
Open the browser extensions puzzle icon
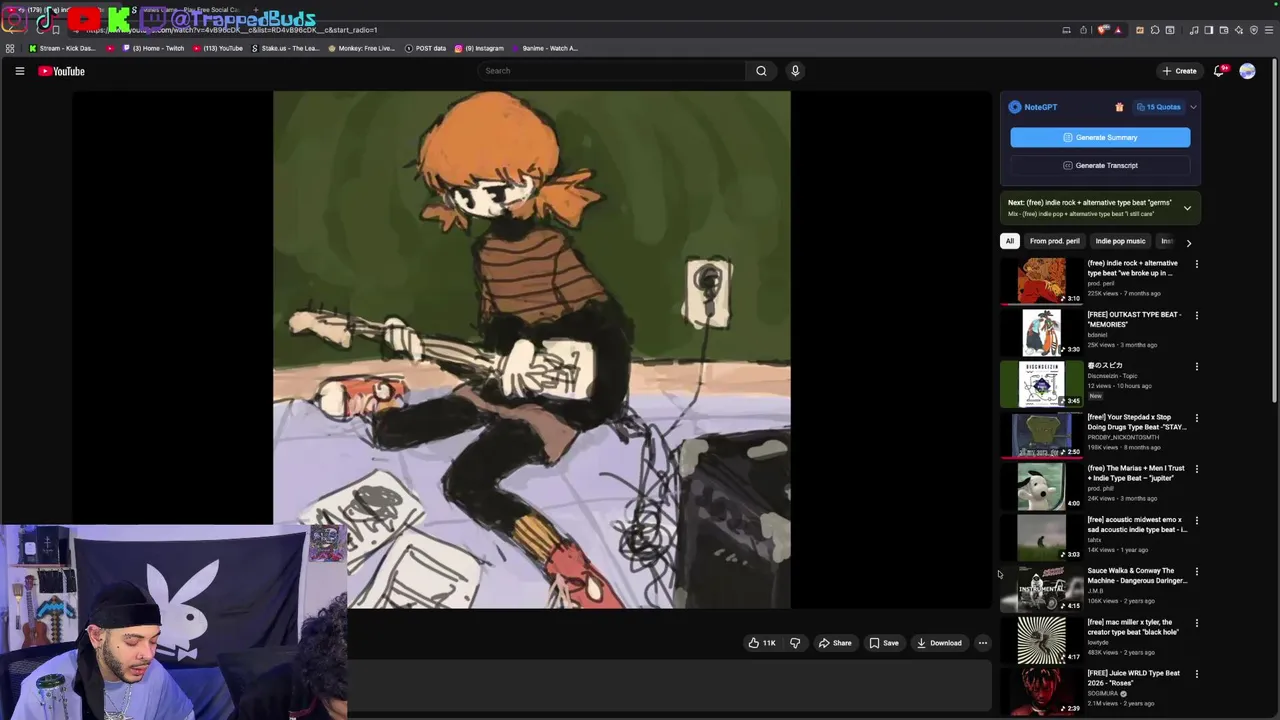point(1155,30)
